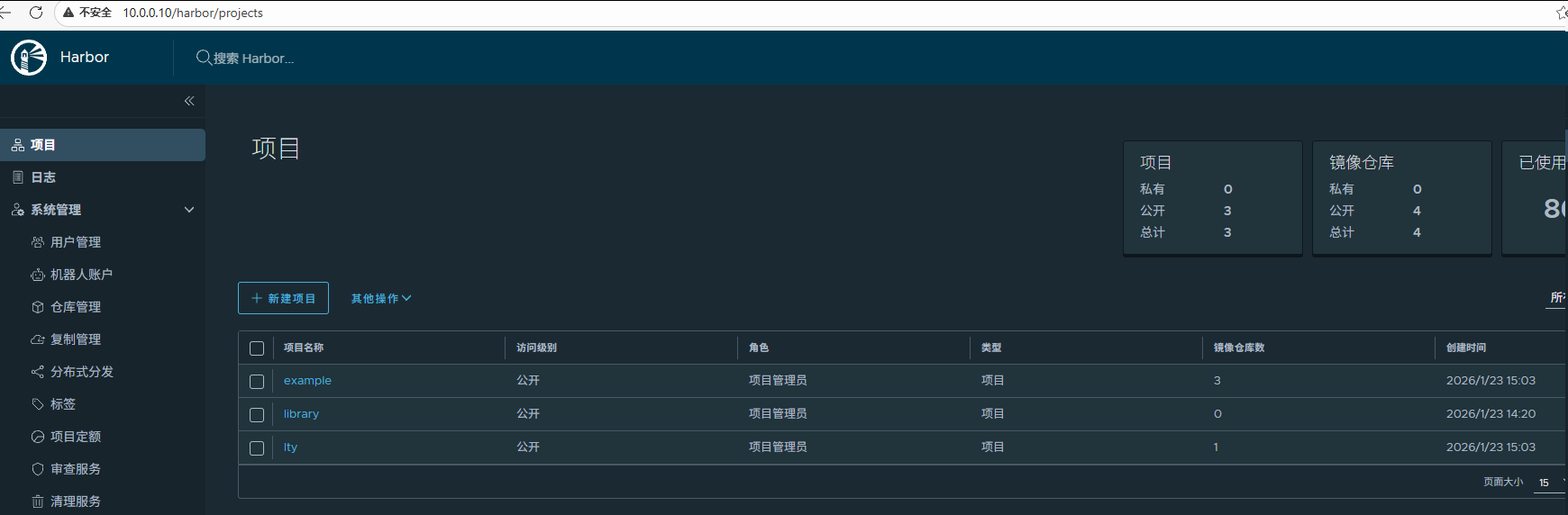Image resolution: width=1568 pixels, height=515 pixels.
Task: Click the 用户管理 users icon
Action: pos(38,242)
